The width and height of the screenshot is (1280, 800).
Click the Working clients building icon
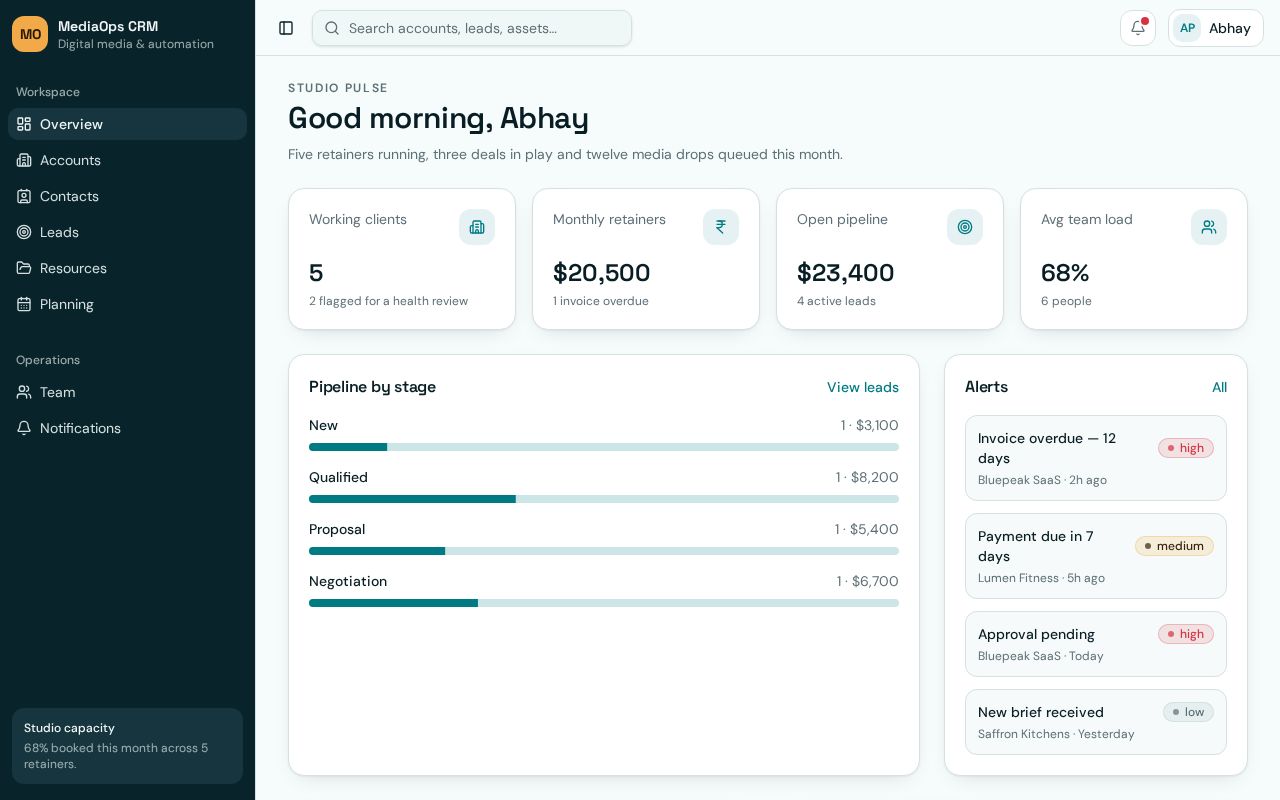[477, 227]
